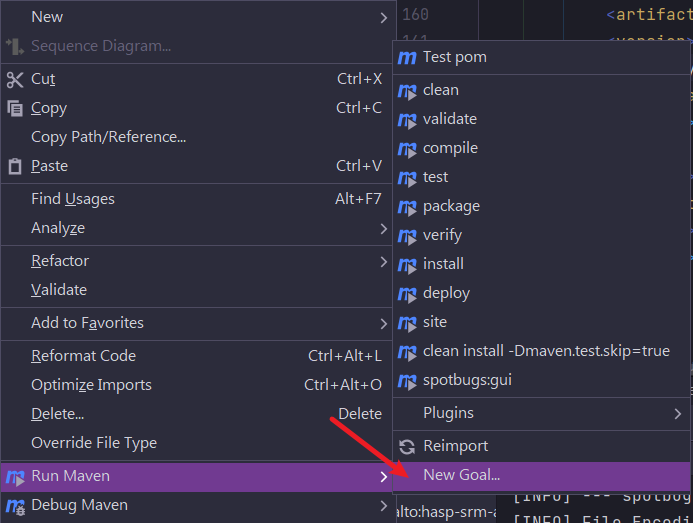
Task: Choose Reformat Code
Action: pos(197,356)
